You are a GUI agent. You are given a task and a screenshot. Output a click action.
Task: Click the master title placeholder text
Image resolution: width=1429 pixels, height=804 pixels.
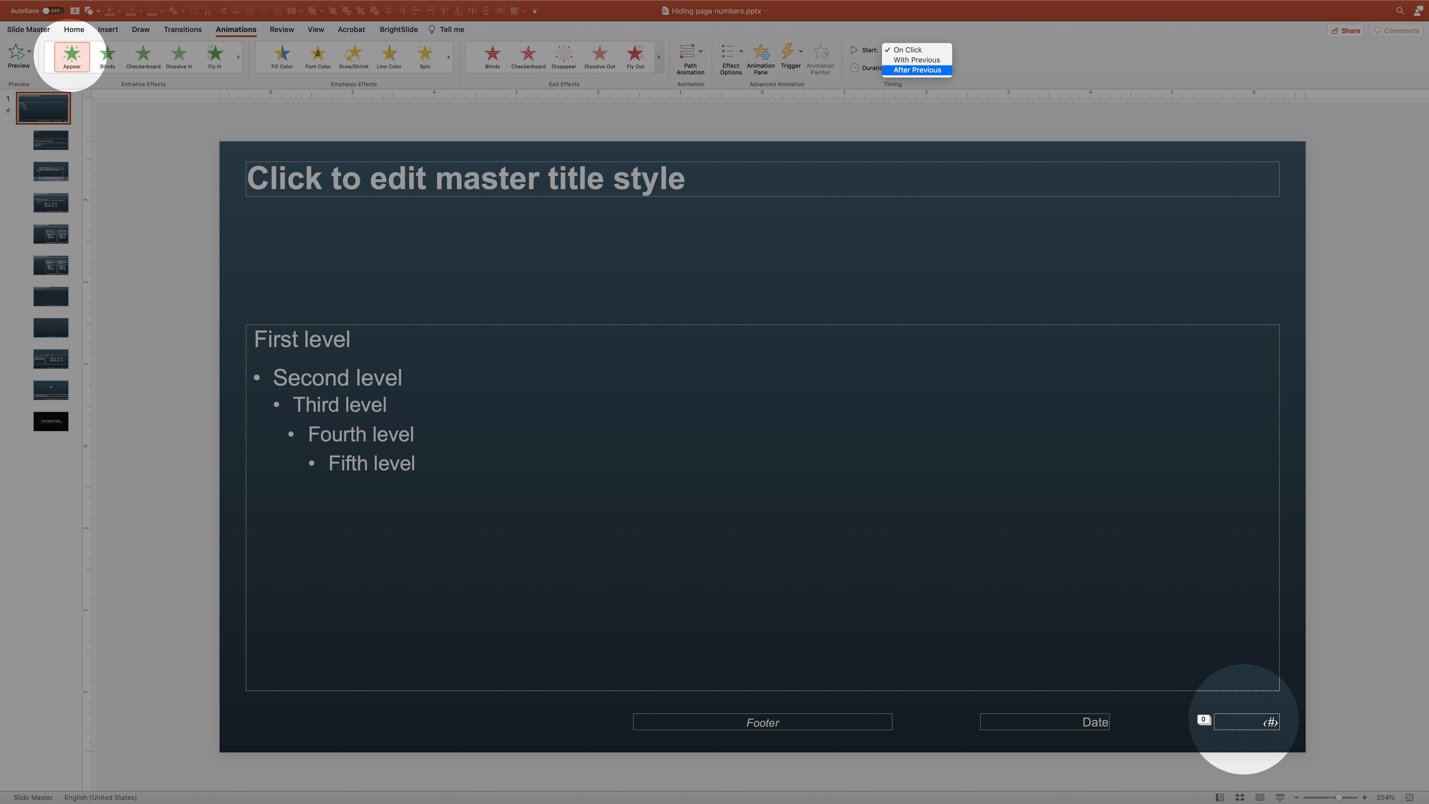466,179
